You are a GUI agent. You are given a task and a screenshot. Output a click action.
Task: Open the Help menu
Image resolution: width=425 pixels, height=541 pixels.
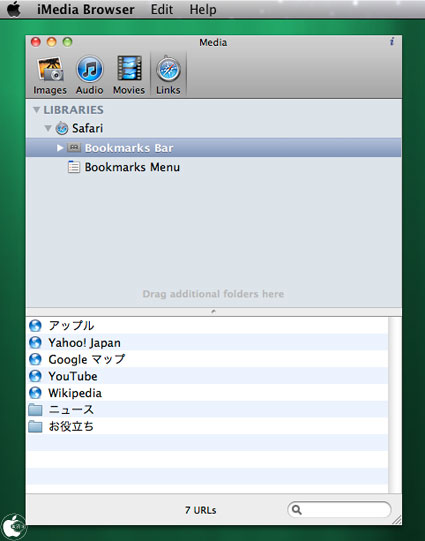click(x=203, y=9)
